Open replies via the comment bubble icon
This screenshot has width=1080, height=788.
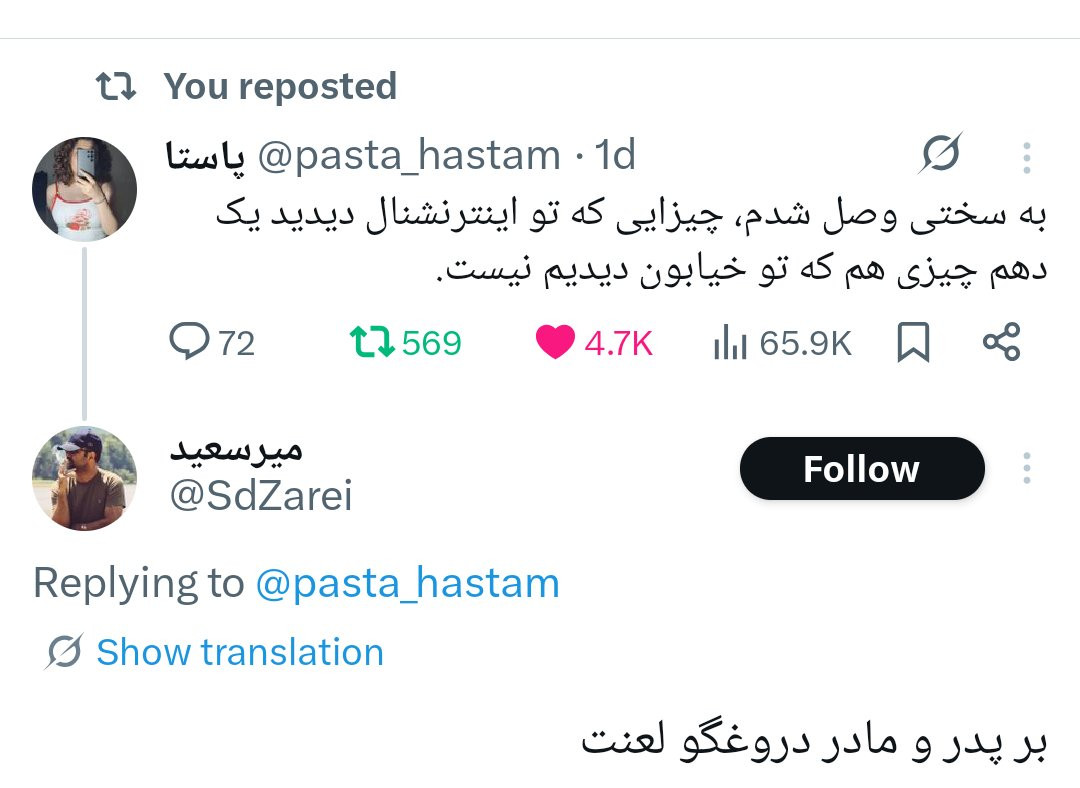click(x=189, y=342)
